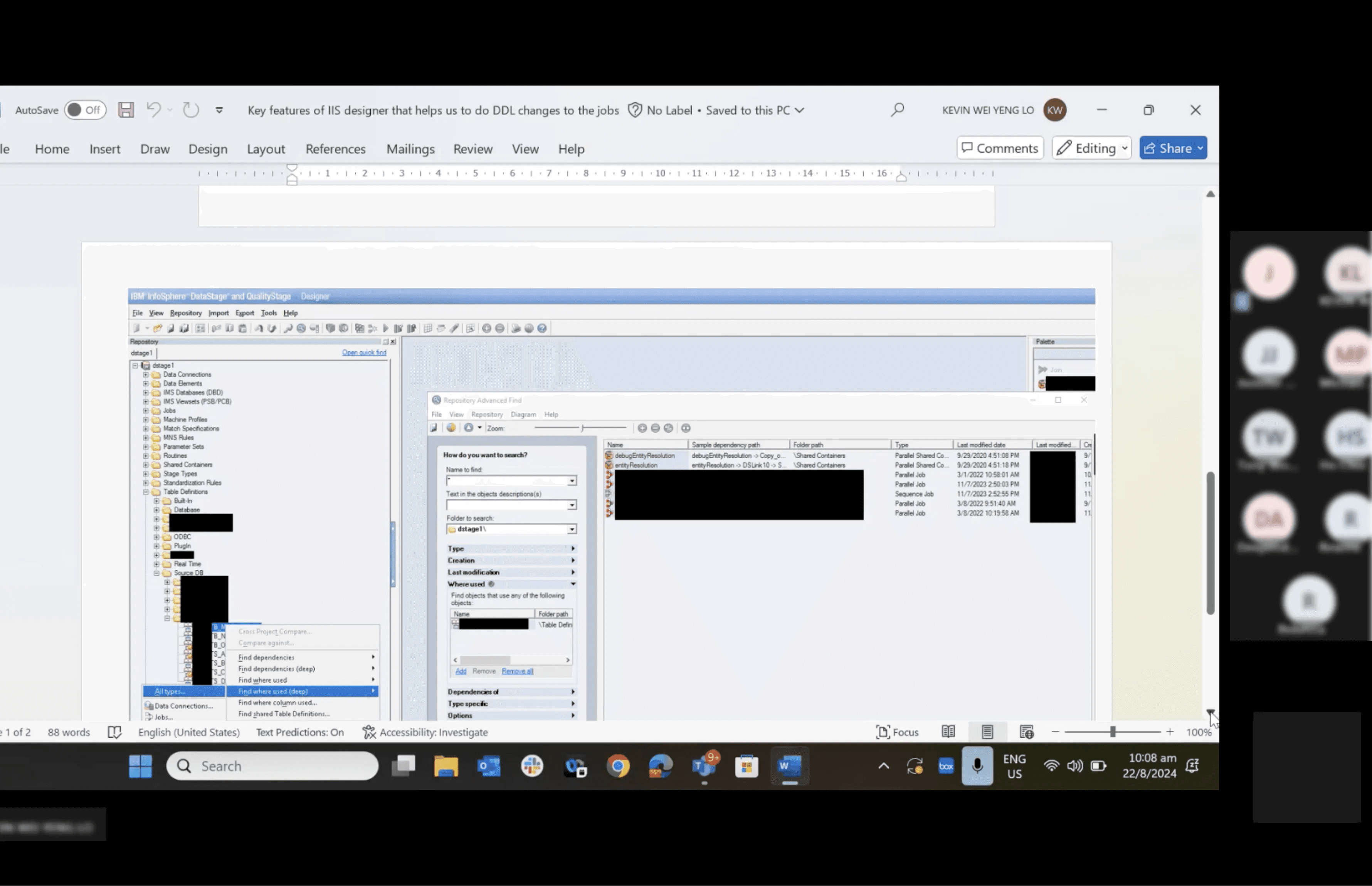Click the Undo arrow icon
The image size is (1372, 886).
tap(154, 109)
